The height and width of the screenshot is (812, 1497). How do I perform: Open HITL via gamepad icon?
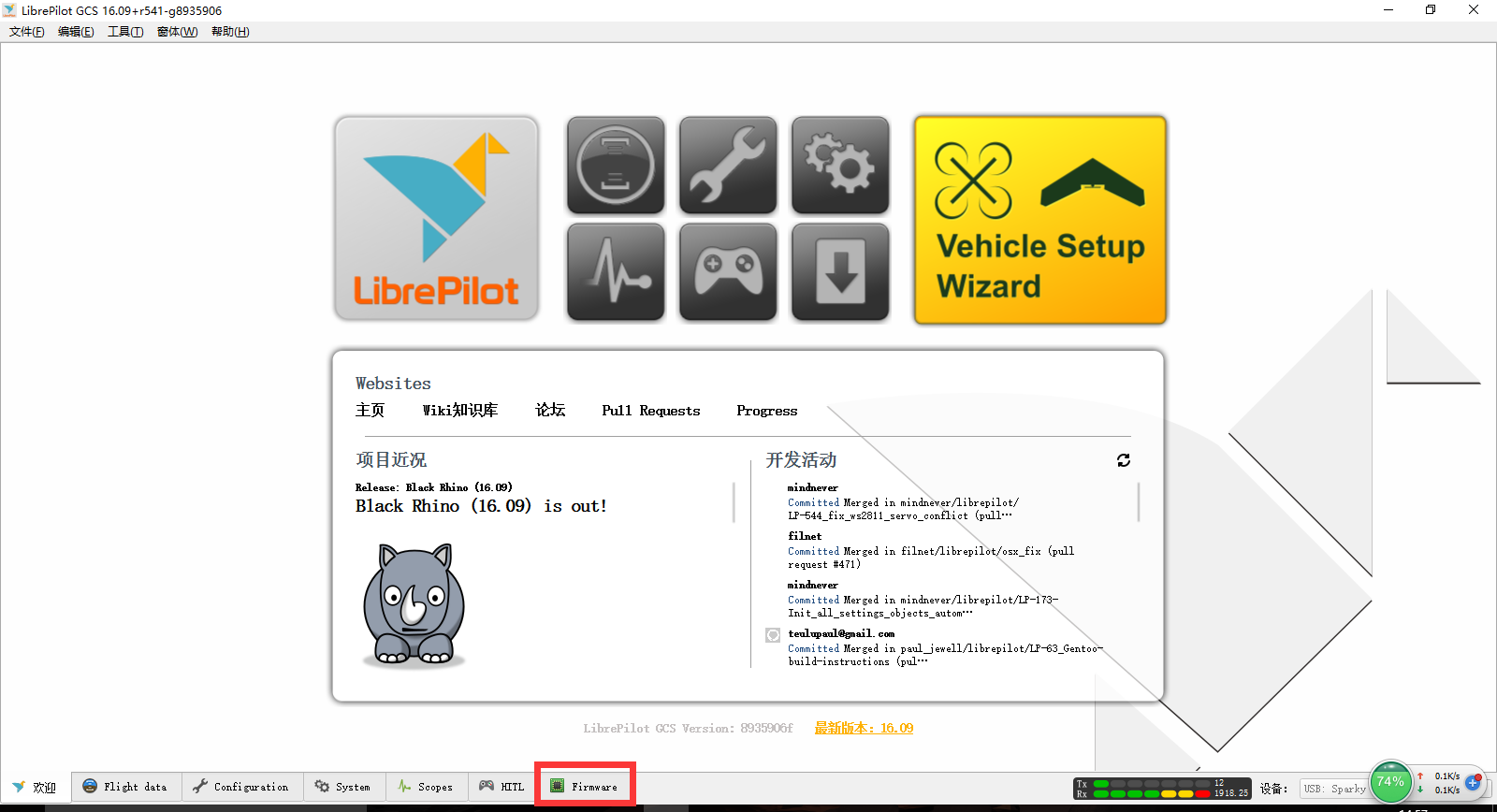728,272
